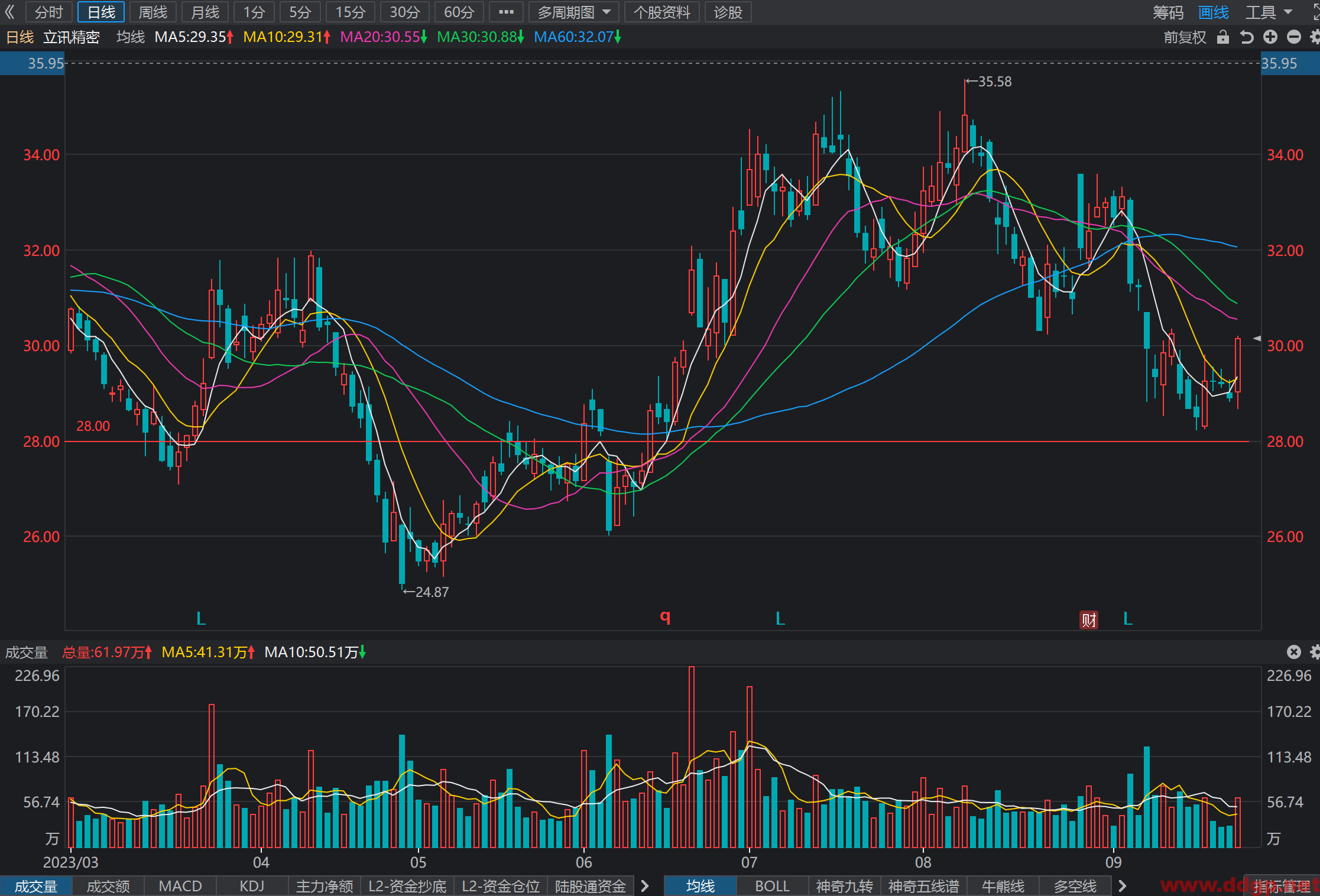Expand overlay tabs arrow after 多空线

(1122, 886)
